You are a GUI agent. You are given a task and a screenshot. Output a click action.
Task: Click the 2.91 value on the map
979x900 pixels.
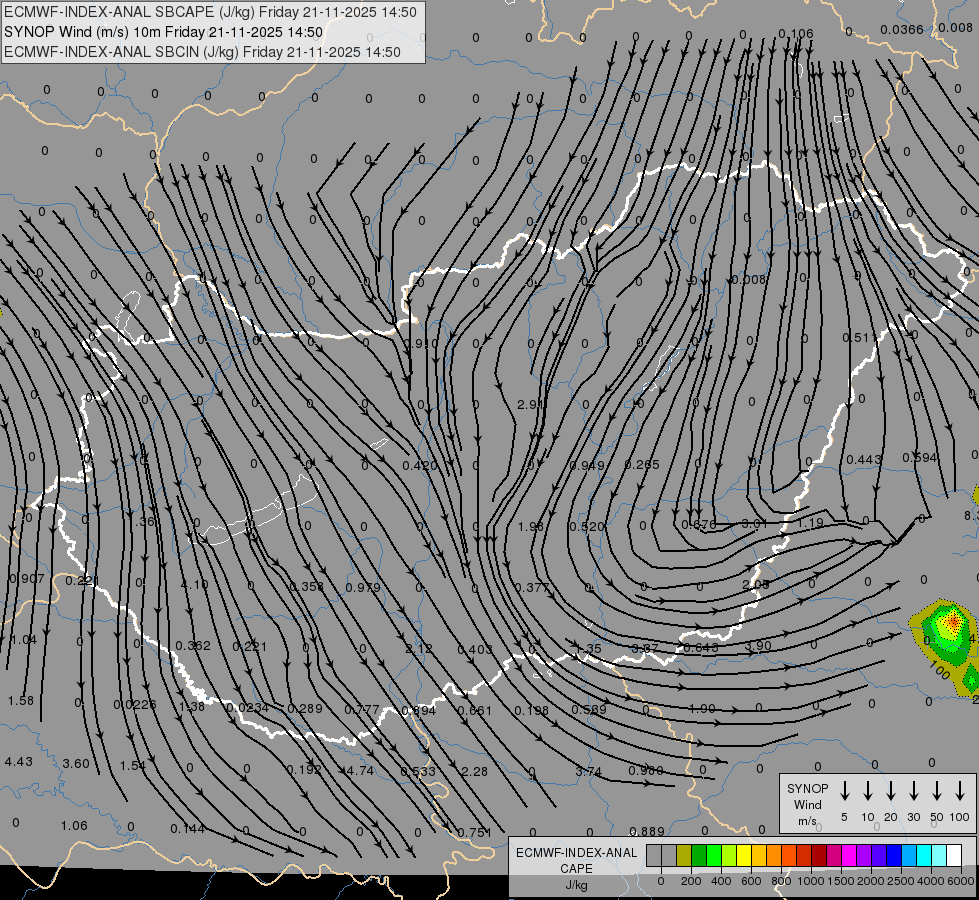[x=530, y=404]
